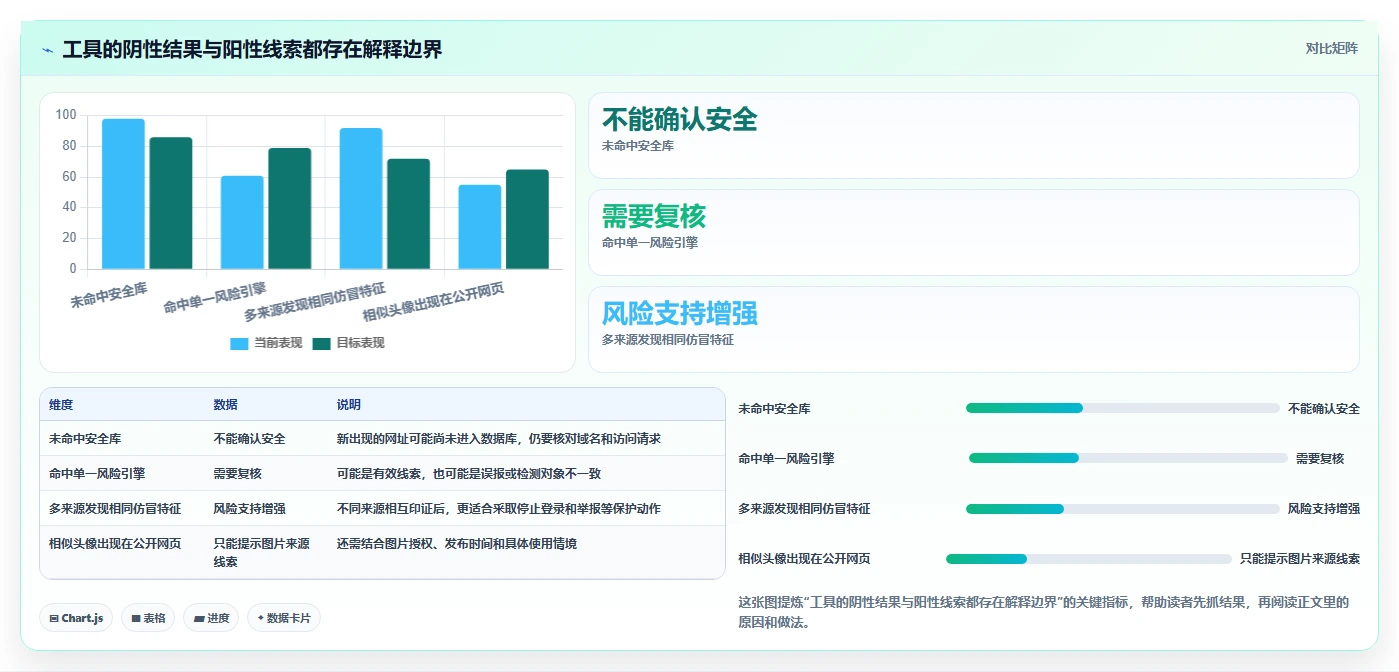Click chart x-axis label 未命中安全库
1399x672 pixels.
[109, 294]
